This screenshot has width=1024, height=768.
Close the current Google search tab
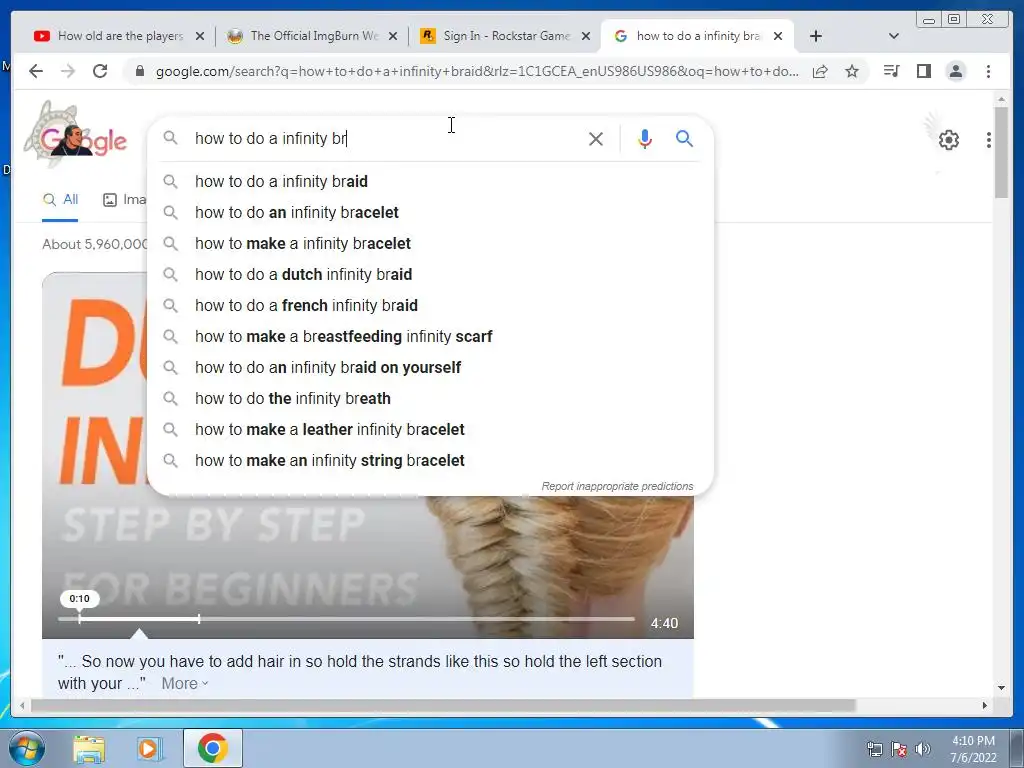(x=778, y=36)
